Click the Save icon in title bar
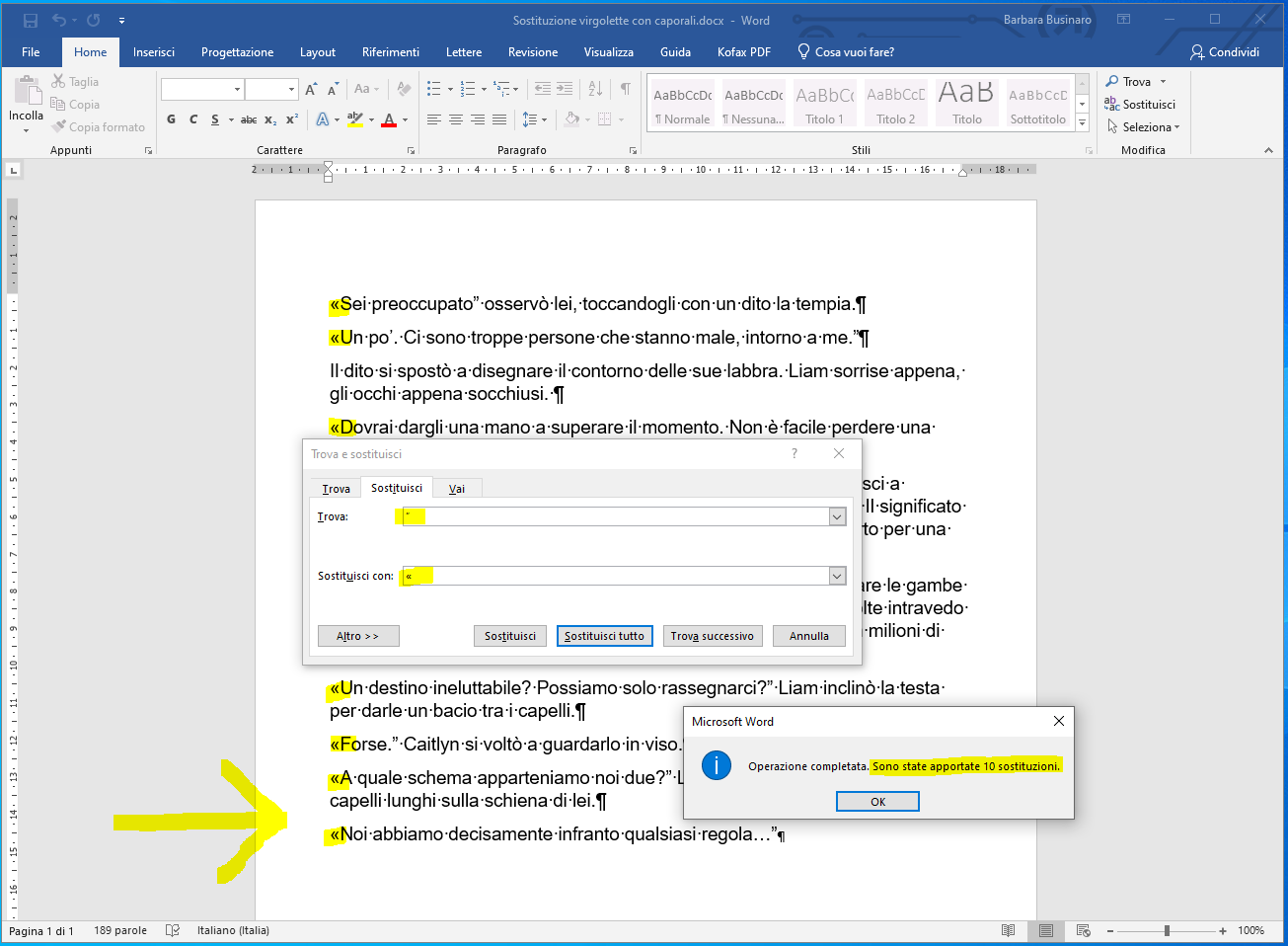Screen dimensions: 1288x946 point(30,20)
